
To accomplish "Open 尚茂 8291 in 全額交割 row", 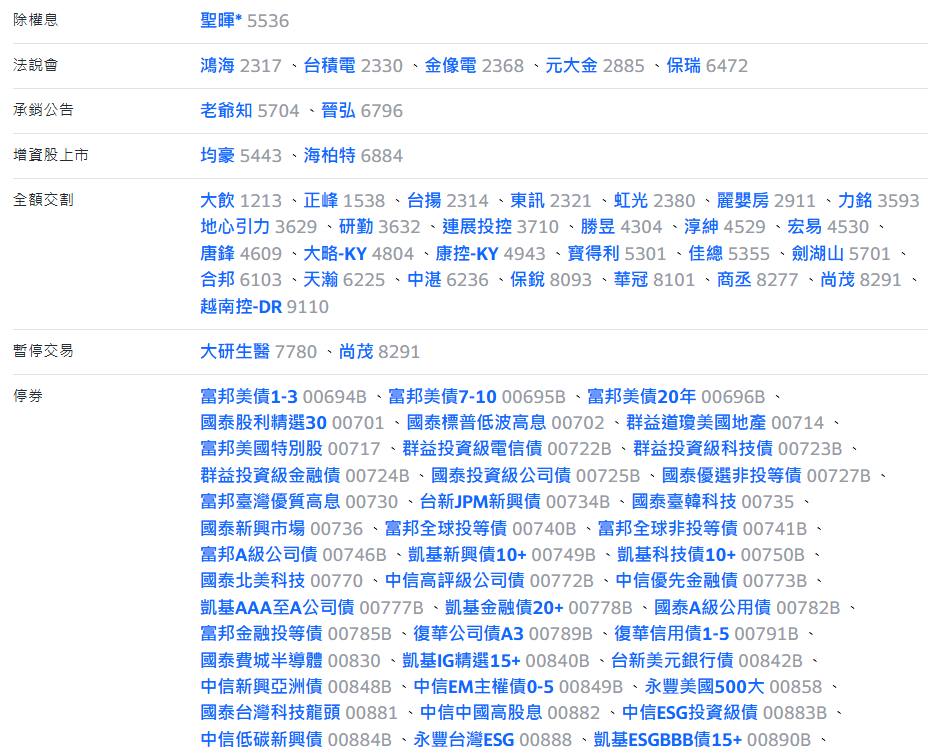I will (x=861, y=279).
